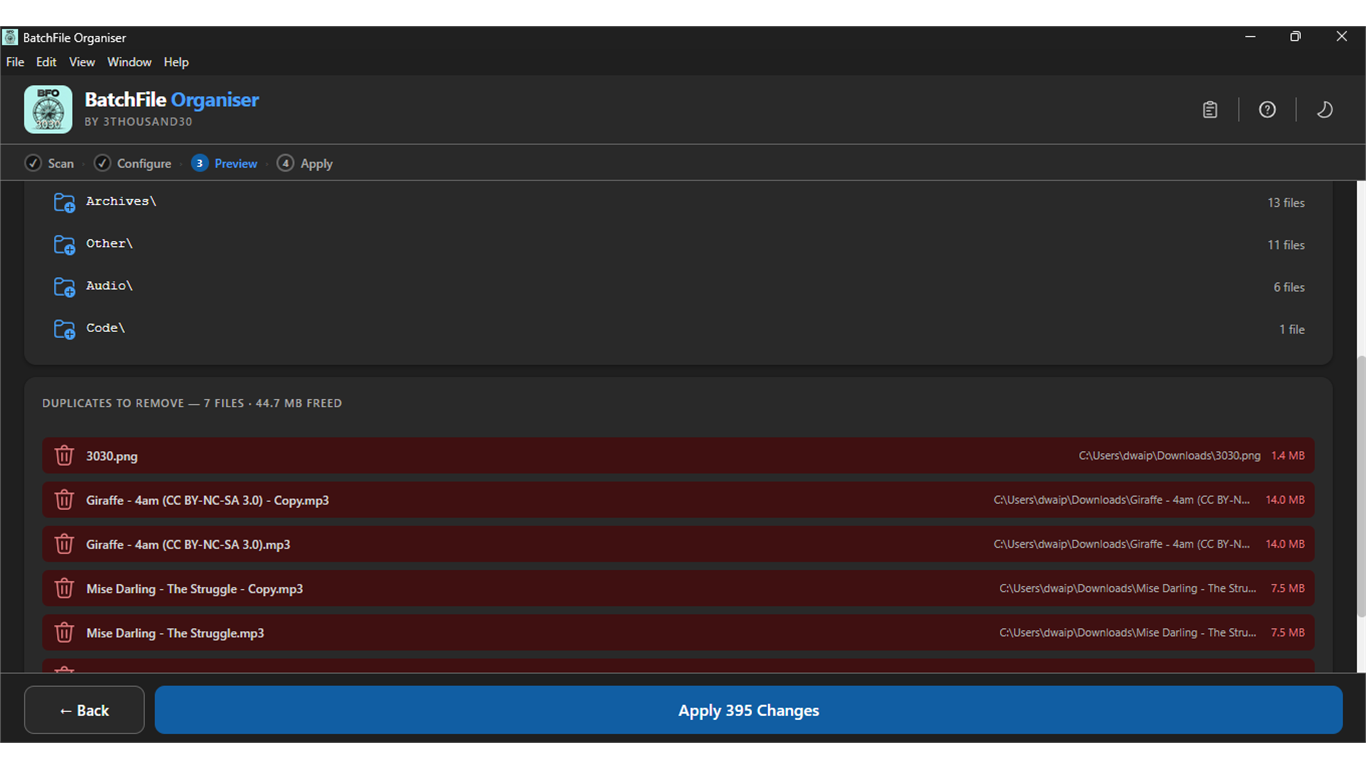Go to the Scan step
The width and height of the screenshot is (1366, 768).
[49, 163]
